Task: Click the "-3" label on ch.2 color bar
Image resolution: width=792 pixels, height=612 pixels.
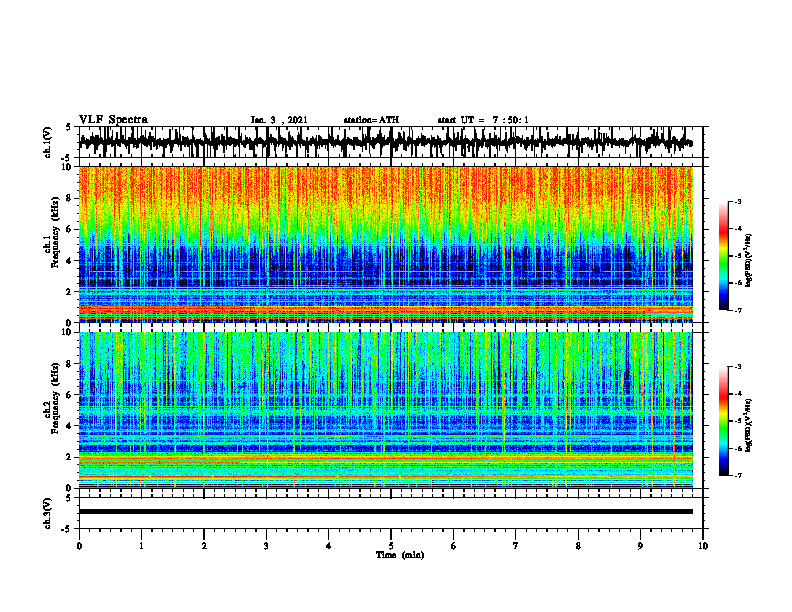Action: tap(738, 367)
